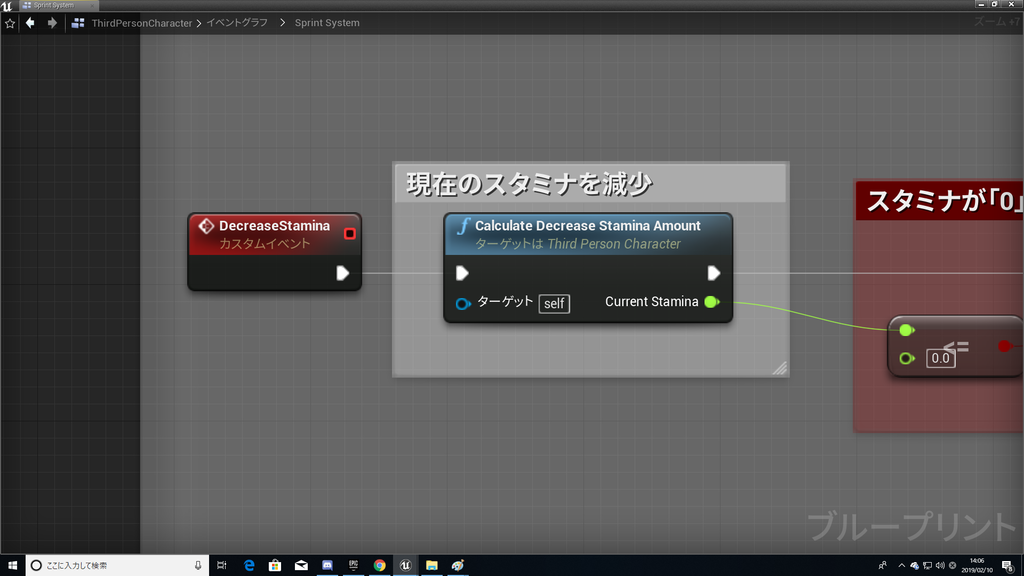Click the Blueprint grid icon in the breadcrumb bar
The width and height of the screenshot is (1024, 576).
76,22
